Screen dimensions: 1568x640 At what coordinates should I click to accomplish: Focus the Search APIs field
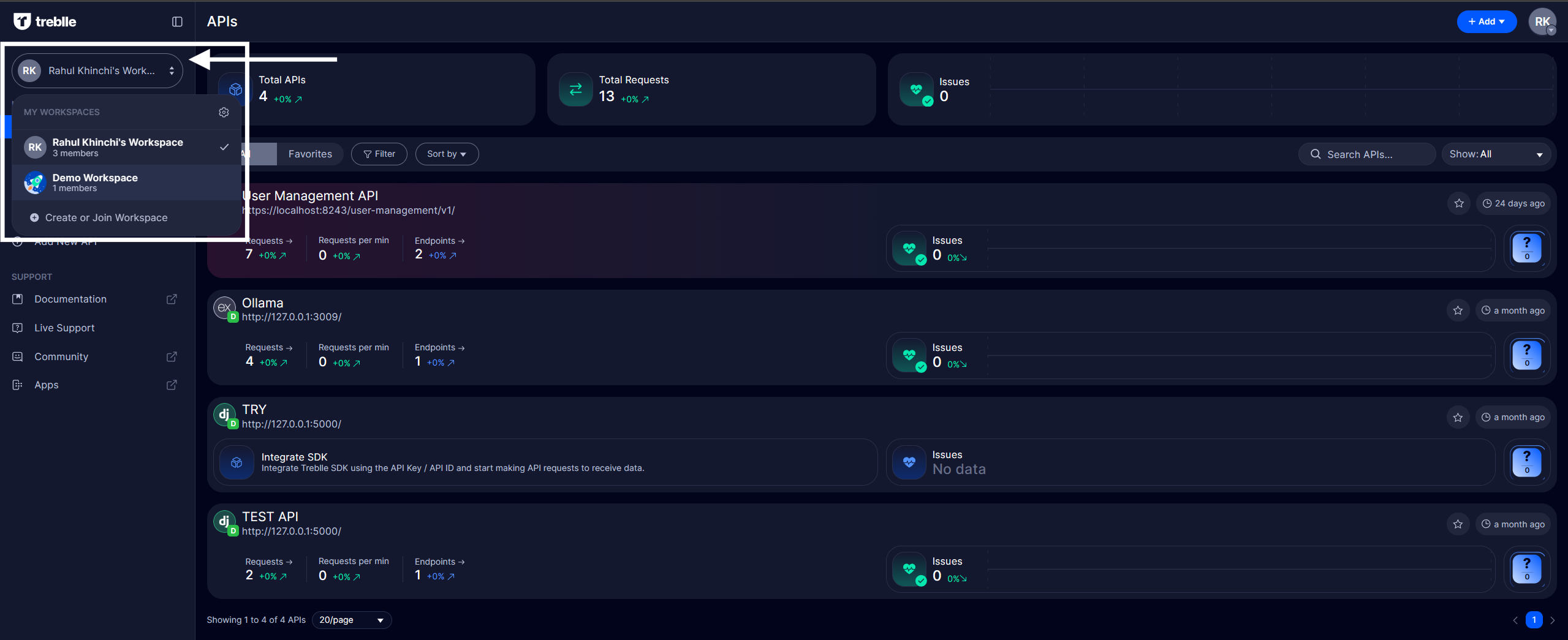click(1366, 154)
